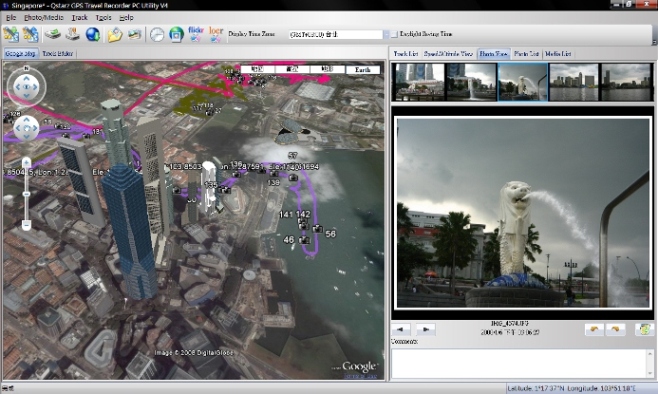The image size is (658, 394).
Task: Click the map zoom slider handle
Action: 26,194
